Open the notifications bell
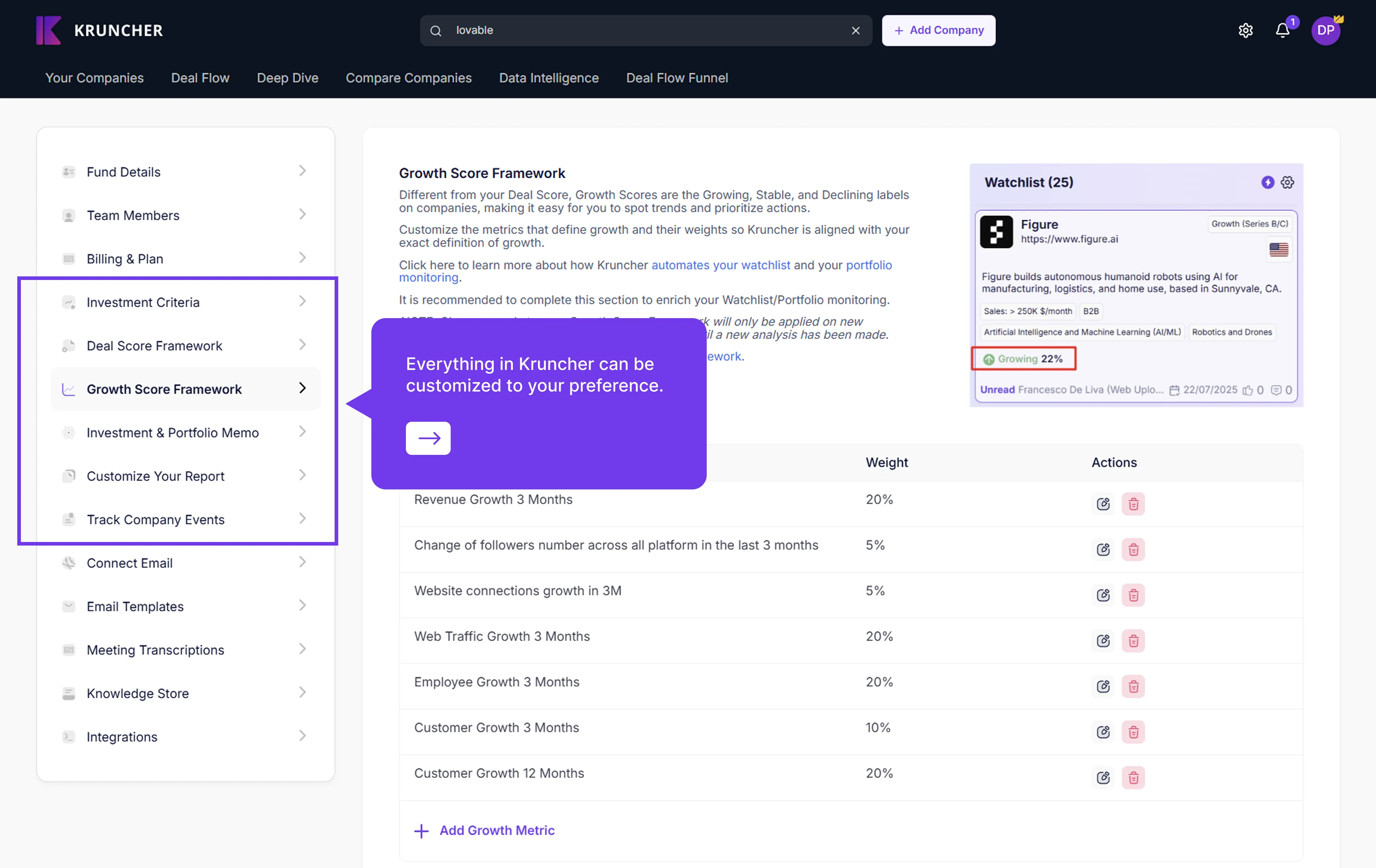Screen dimensions: 1376x868 pyautogui.click(x=1282, y=30)
